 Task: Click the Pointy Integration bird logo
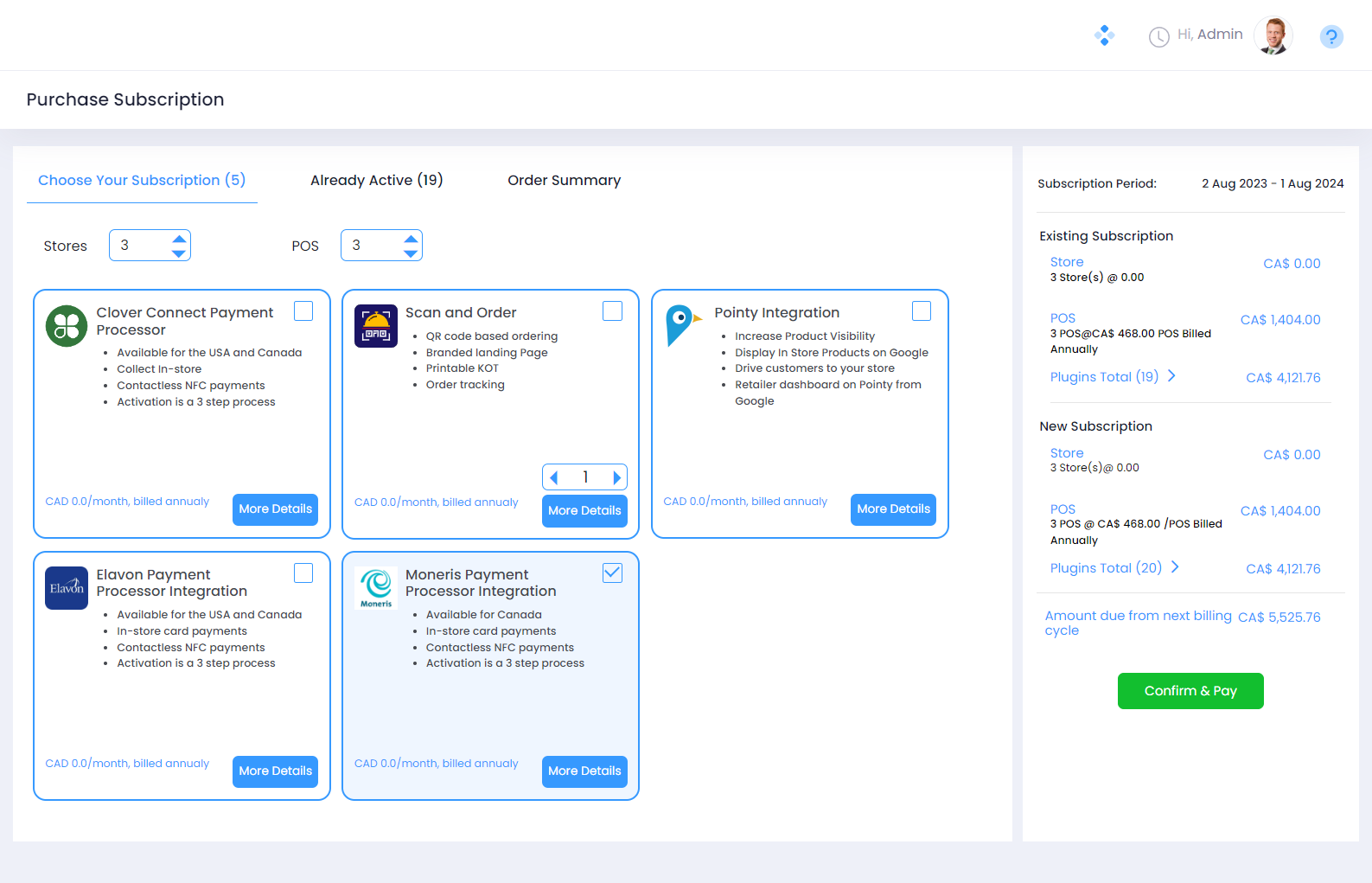[682, 325]
